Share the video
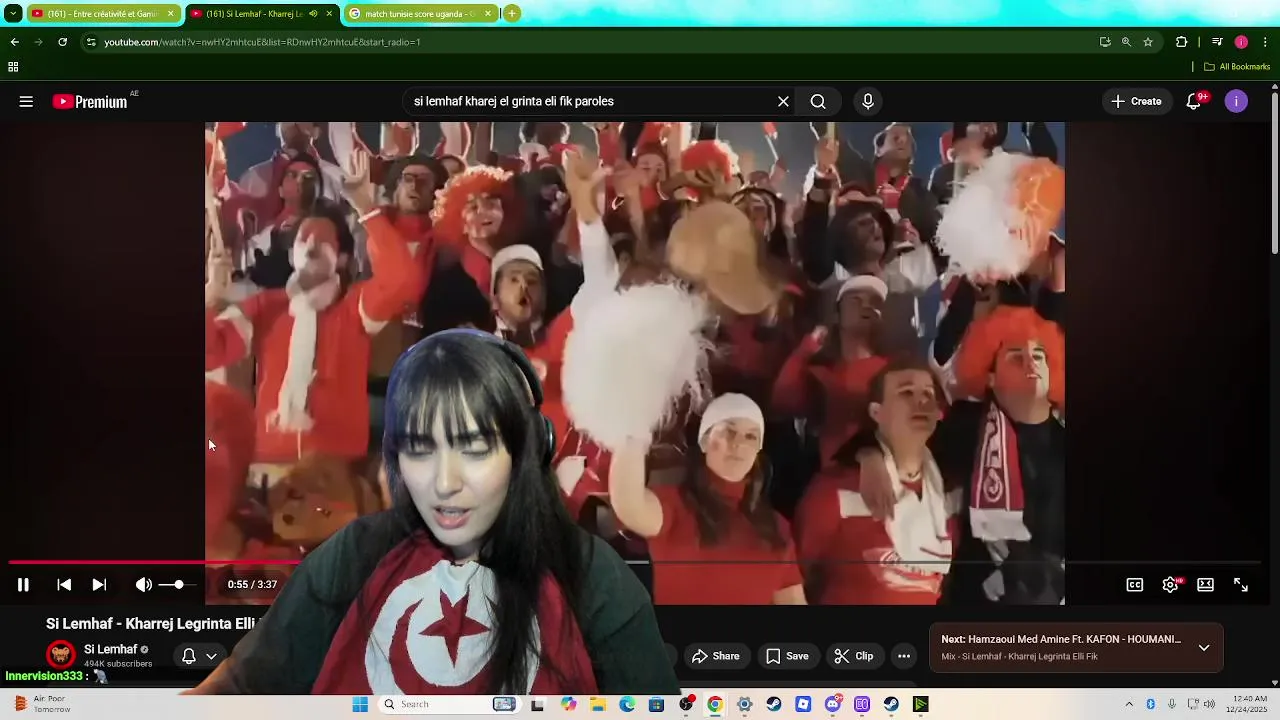Viewport: 1280px width, 720px height. [716, 656]
